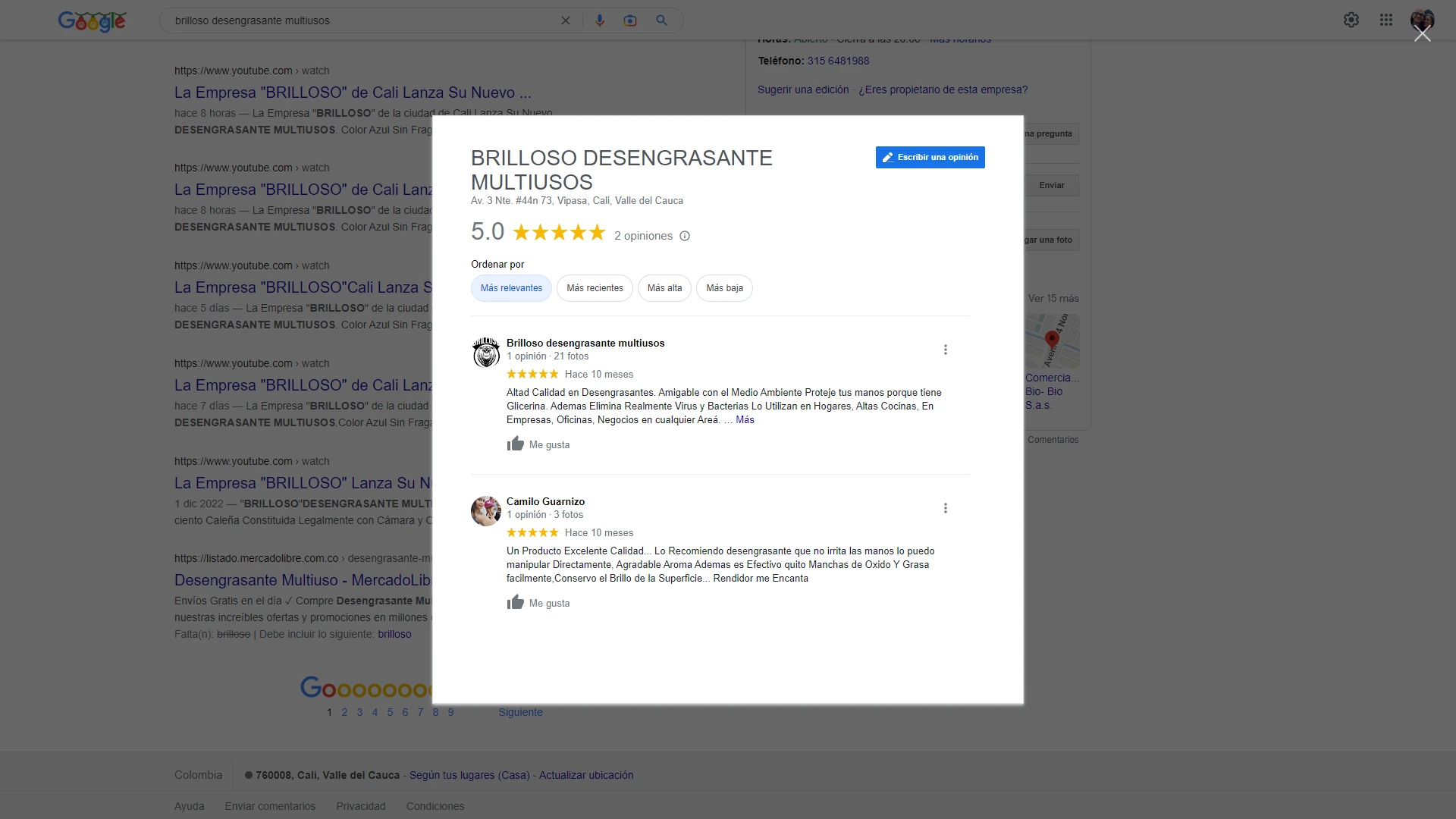The width and height of the screenshot is (1456, 819).
Task: Like Brilloso desengrasante multiusos review thumbs up
Action: 516,444
